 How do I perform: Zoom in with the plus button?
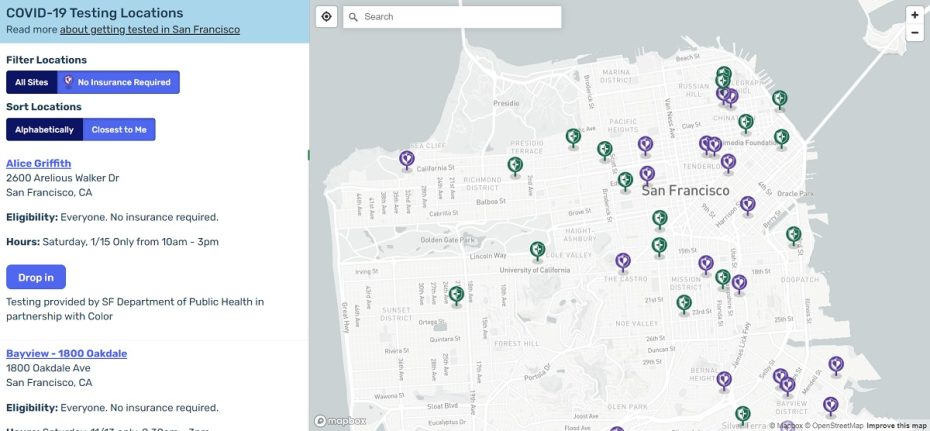tap(914, 15)
